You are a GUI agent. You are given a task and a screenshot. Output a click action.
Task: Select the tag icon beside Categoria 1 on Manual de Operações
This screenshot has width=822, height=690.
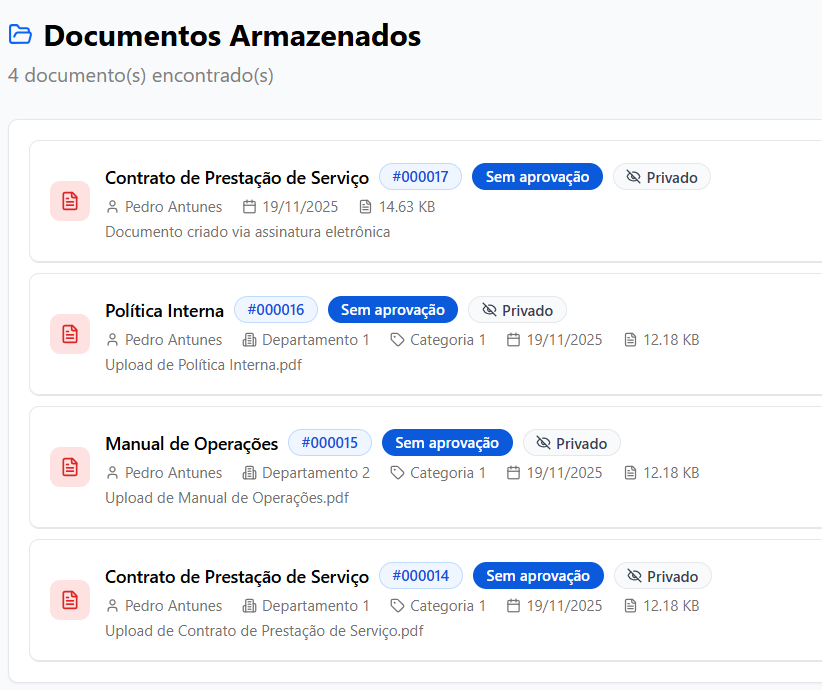[x=397, y=472]
